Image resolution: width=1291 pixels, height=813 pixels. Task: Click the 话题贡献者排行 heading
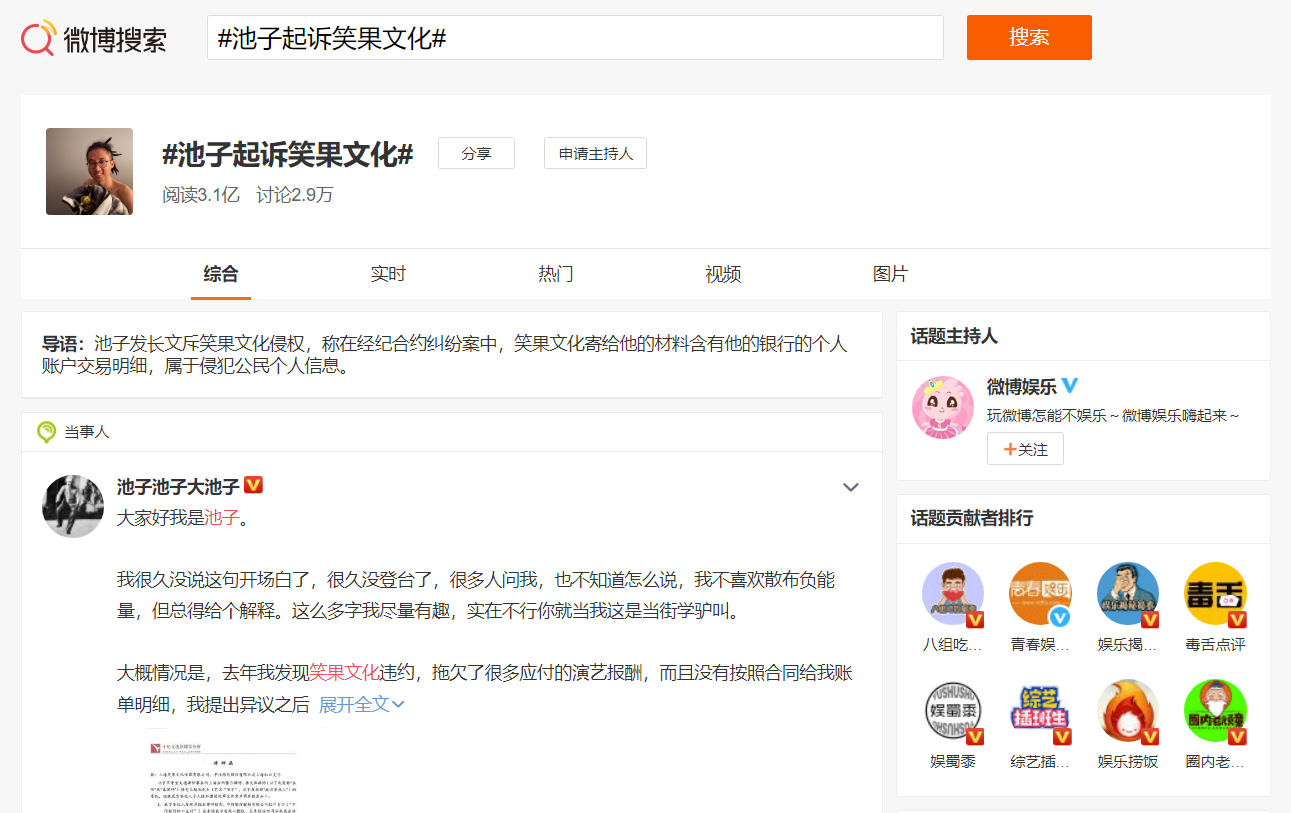971,518
